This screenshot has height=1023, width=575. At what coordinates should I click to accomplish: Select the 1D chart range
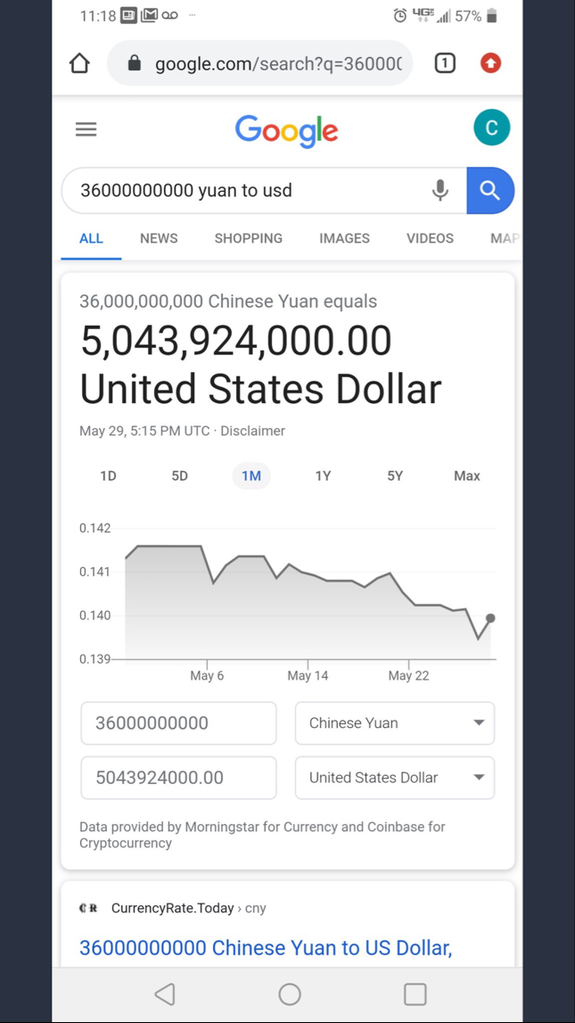(x=108, y=476)
